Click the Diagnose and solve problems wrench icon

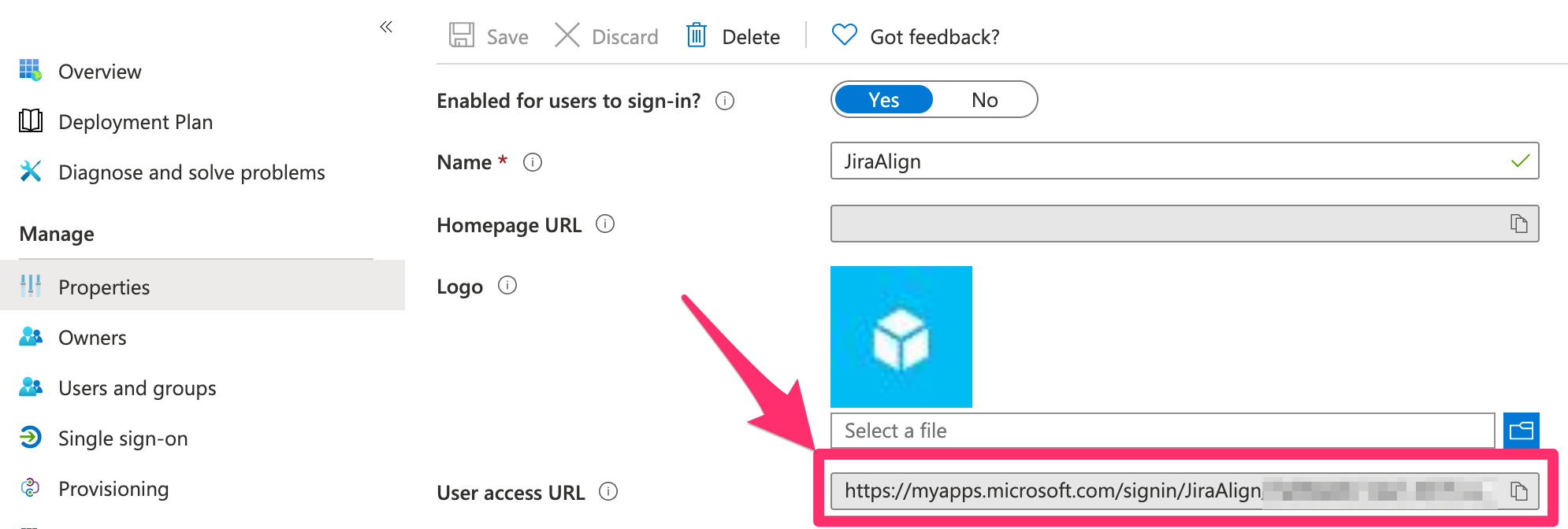[x=31, y=171]
